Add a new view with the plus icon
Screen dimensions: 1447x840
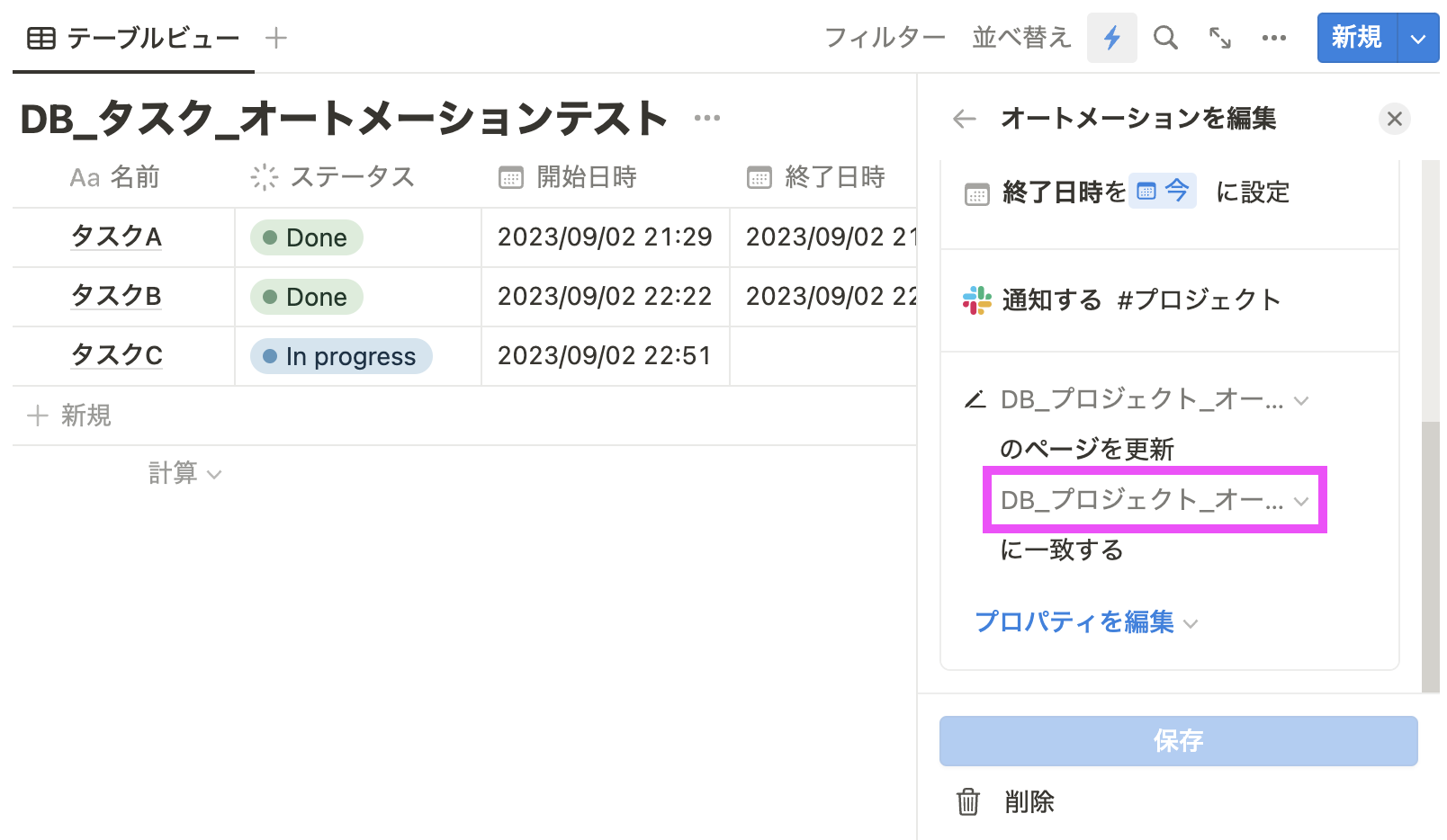point(276,38)
